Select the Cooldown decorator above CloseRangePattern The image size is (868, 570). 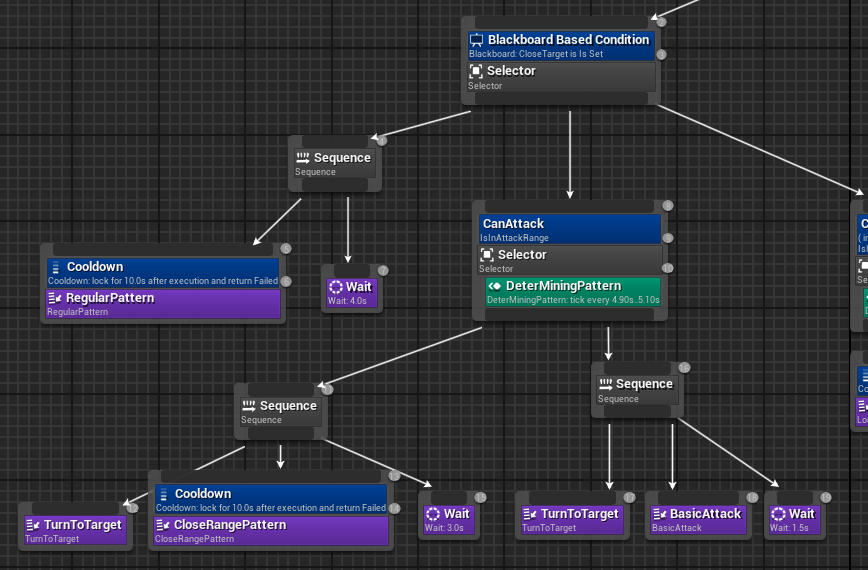click(x=271, y=499)
